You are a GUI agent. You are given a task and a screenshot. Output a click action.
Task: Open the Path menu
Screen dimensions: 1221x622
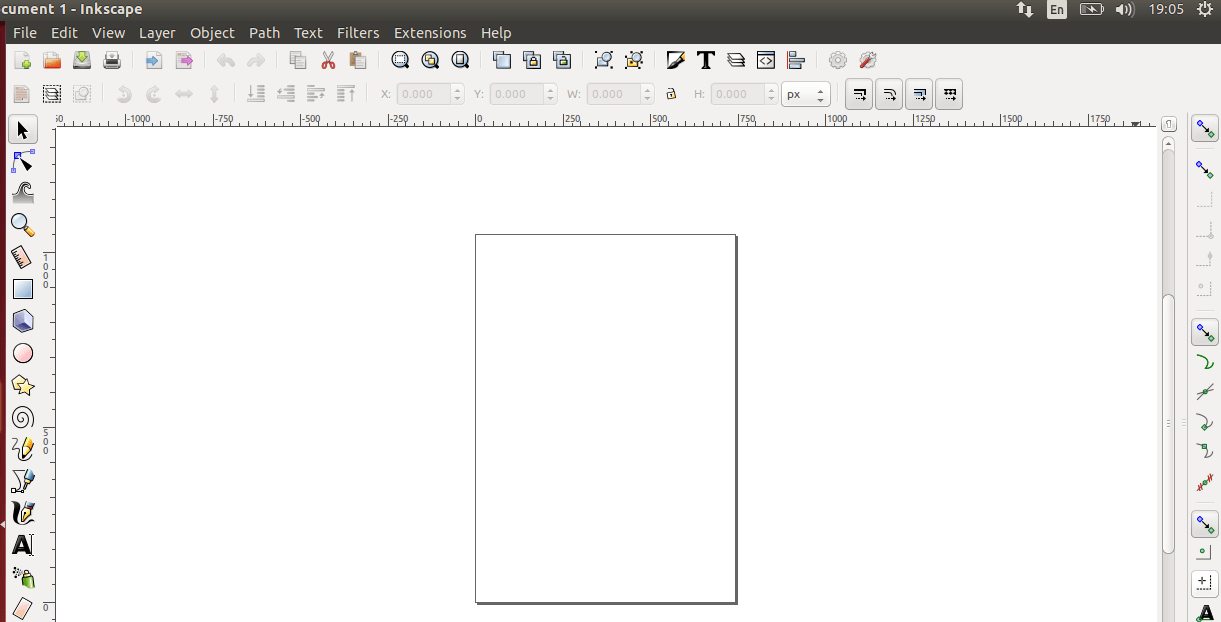coord(264,32)
